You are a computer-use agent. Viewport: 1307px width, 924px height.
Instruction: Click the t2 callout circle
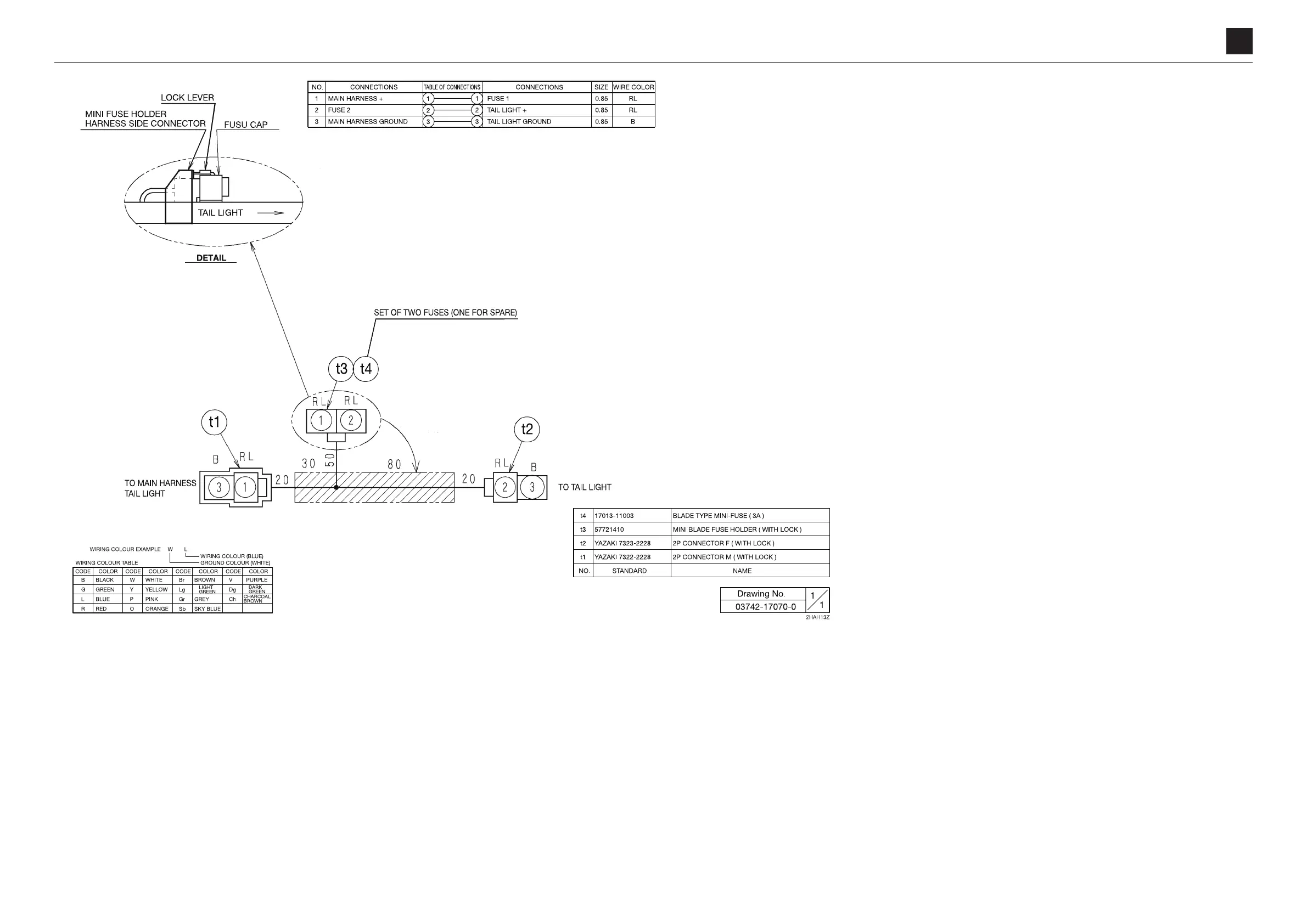point(526,429)
